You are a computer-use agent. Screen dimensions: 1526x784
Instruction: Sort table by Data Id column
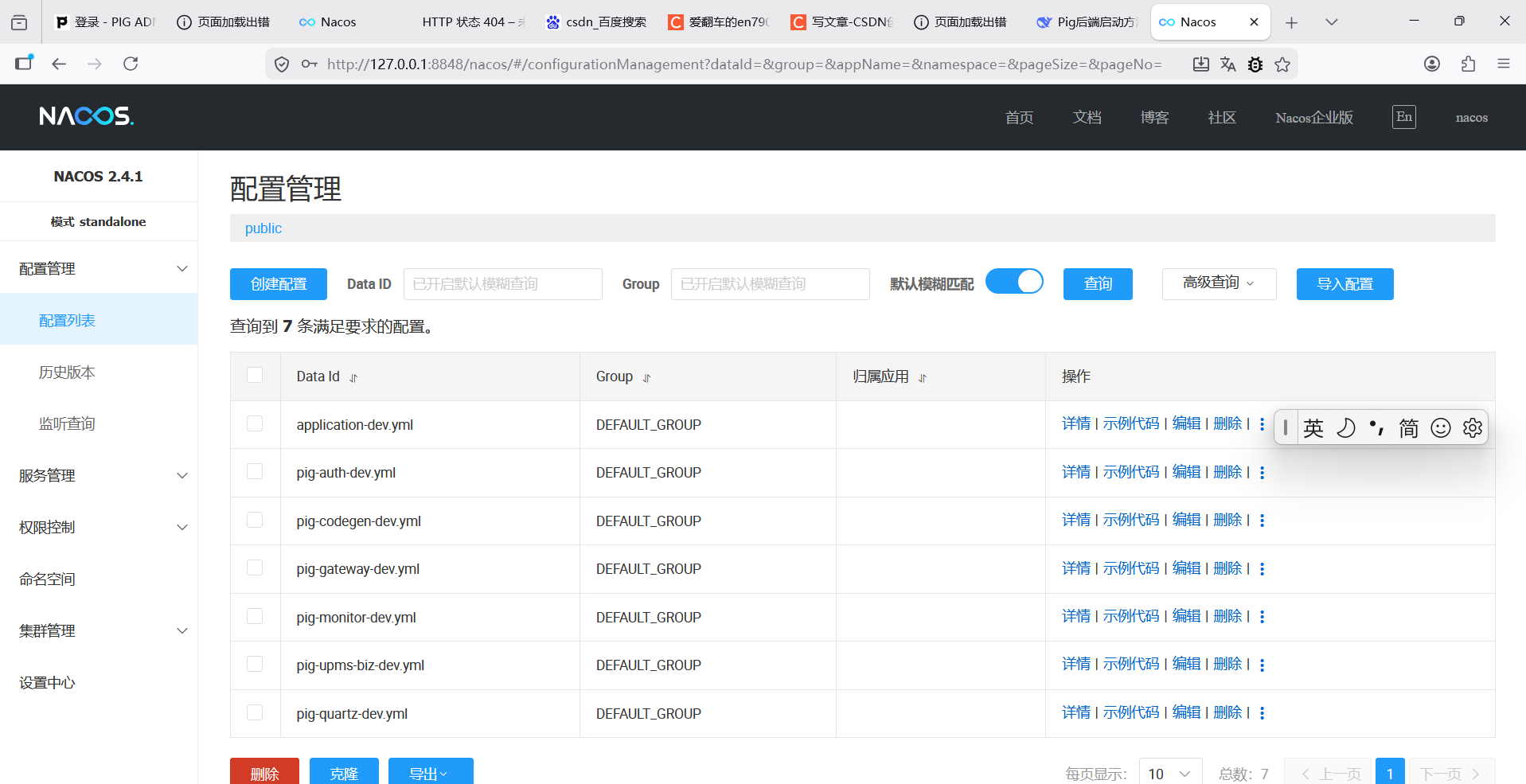click(x=353, y=378)
